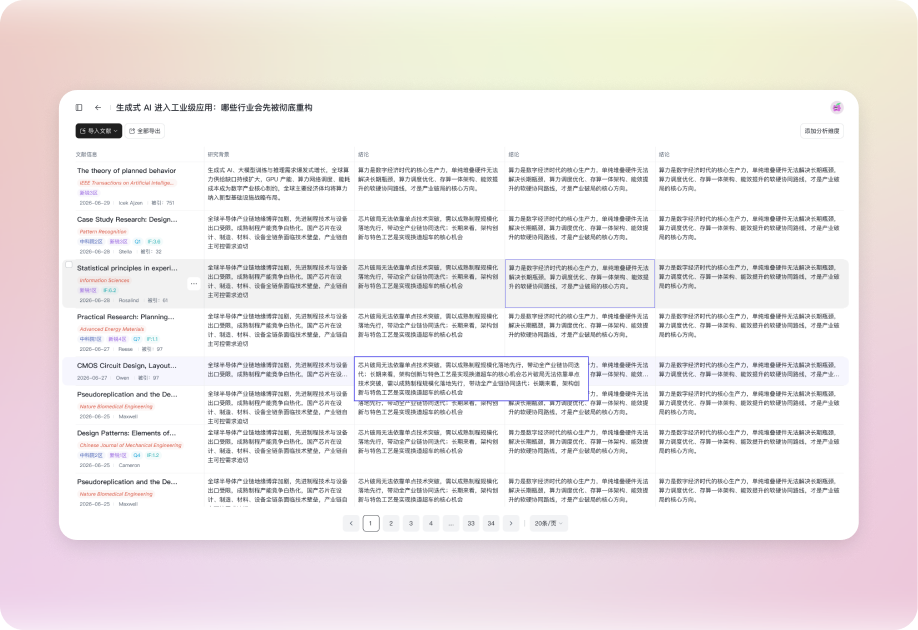The width and height of the screenshot is (918, 630).
Task: Click the 研究背景 column header
Action: click(x=218, y=155)
